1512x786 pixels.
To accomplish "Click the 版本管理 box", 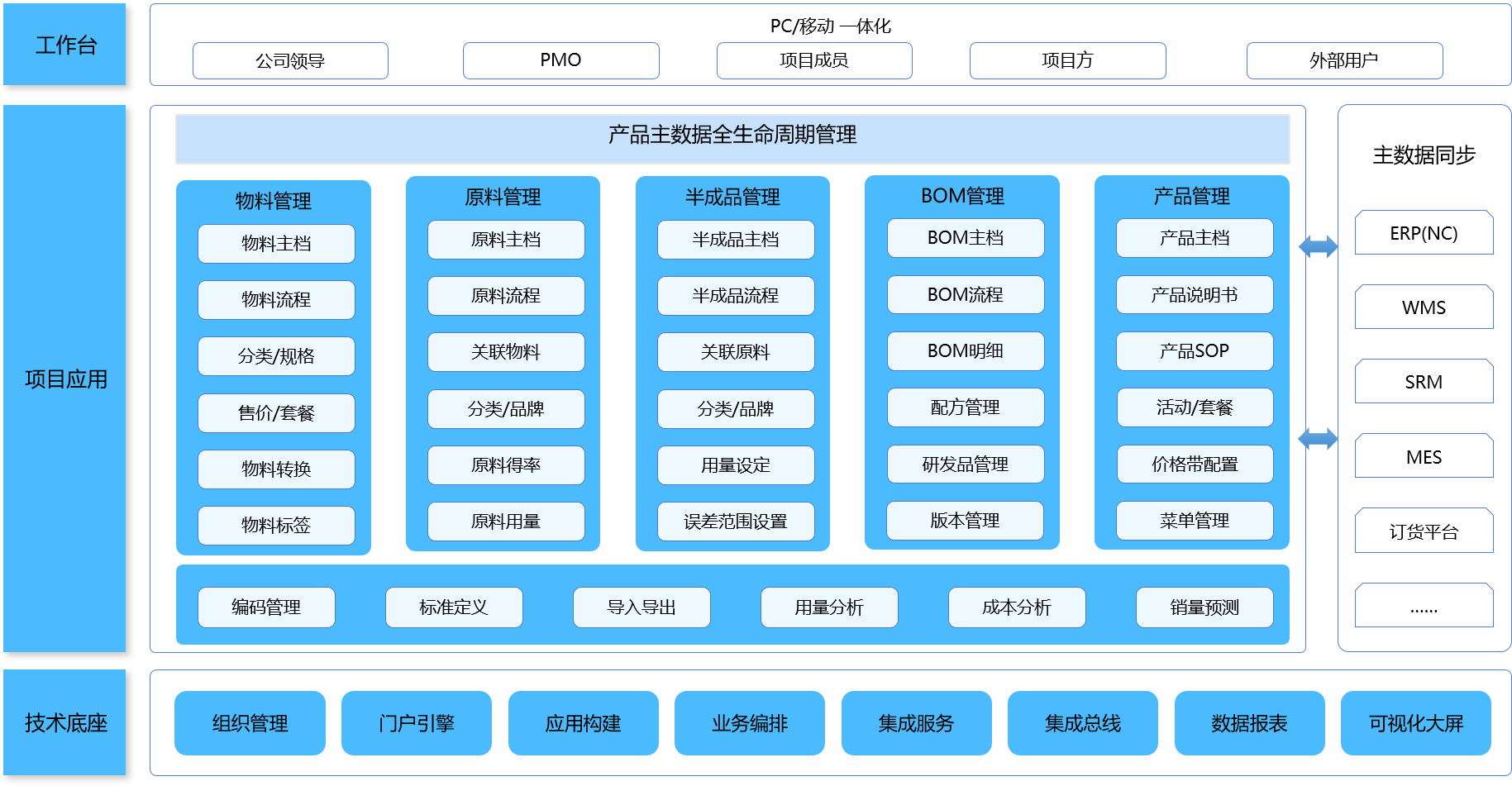I will pos(965,521).
